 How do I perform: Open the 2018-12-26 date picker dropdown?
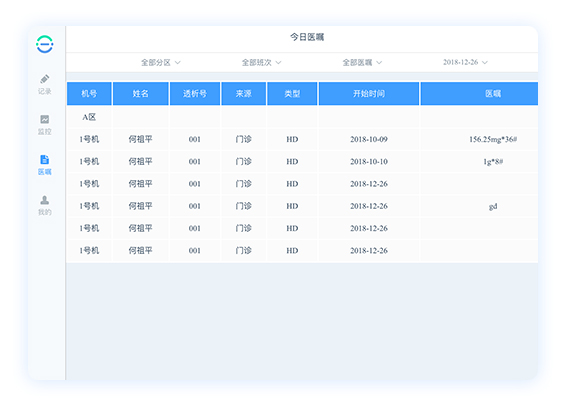coord(465,62)
